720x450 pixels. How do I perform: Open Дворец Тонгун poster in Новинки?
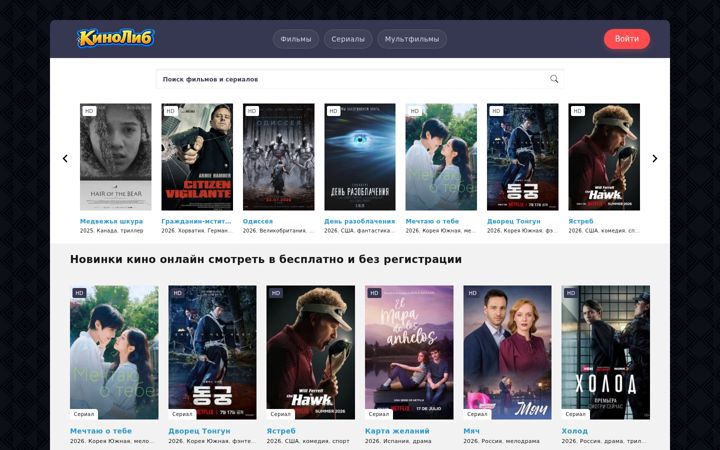tap(213, 352)
